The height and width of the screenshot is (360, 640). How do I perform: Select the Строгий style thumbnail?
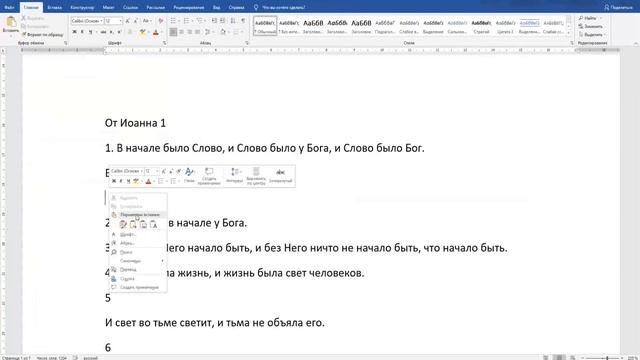point(481,26)
